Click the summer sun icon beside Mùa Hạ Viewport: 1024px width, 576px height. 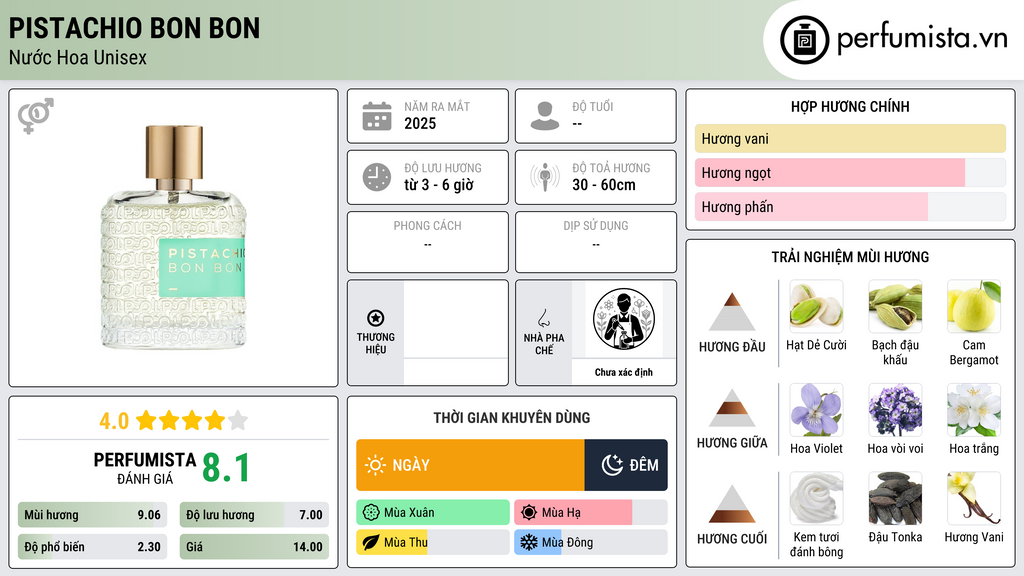(x=528, y=513)
